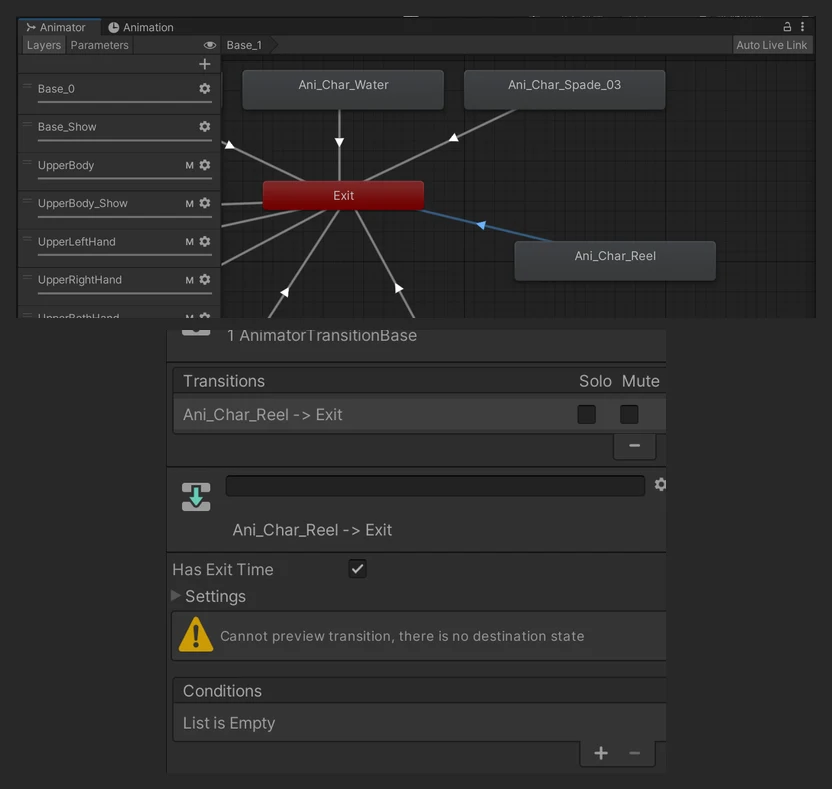Open transition settings gear in inspector
The image size is (832, 789).
coord(660,484)
